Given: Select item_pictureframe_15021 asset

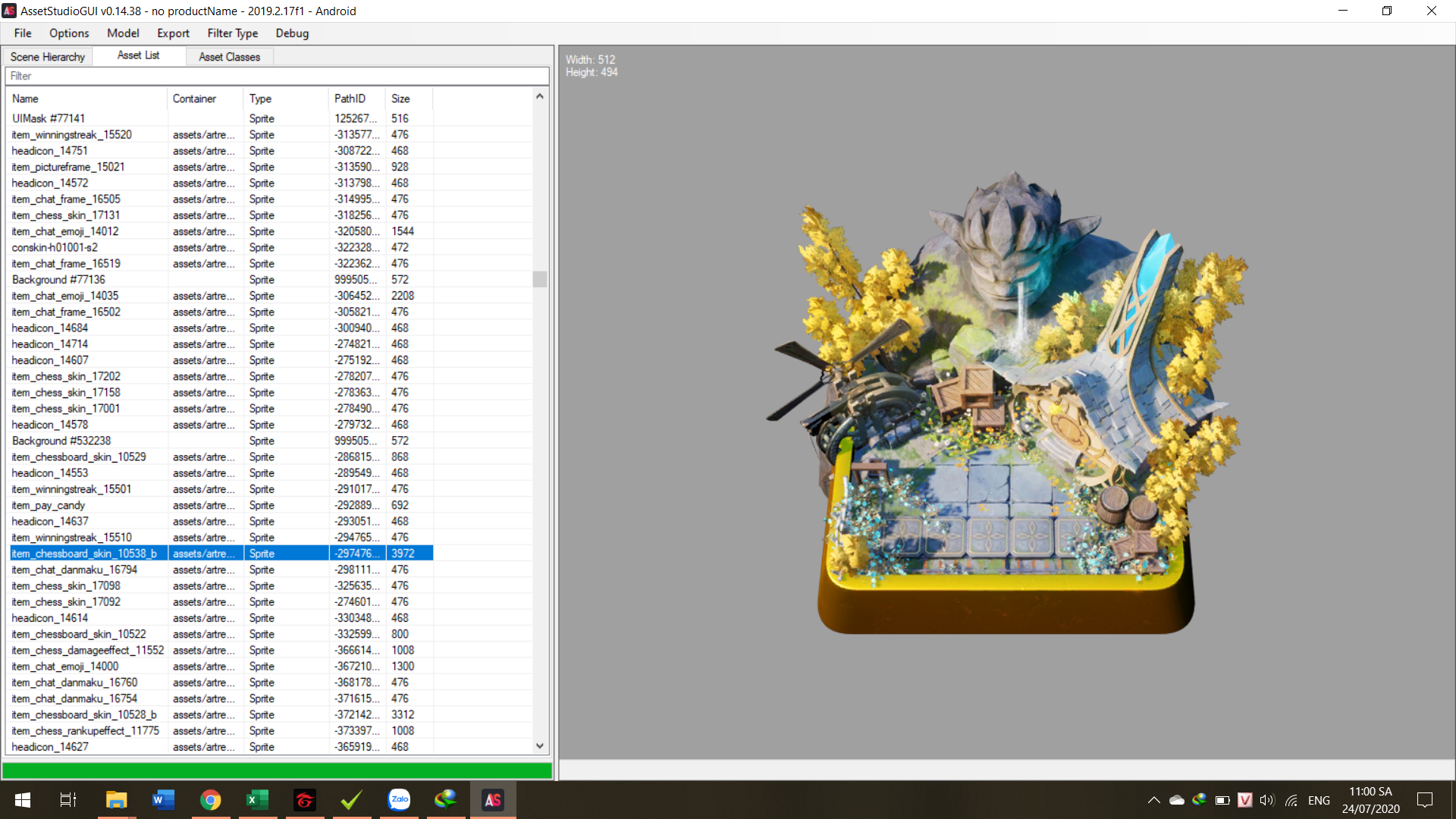Looking at the screenshot, I should pyautogui.click(x=221, y=167).
